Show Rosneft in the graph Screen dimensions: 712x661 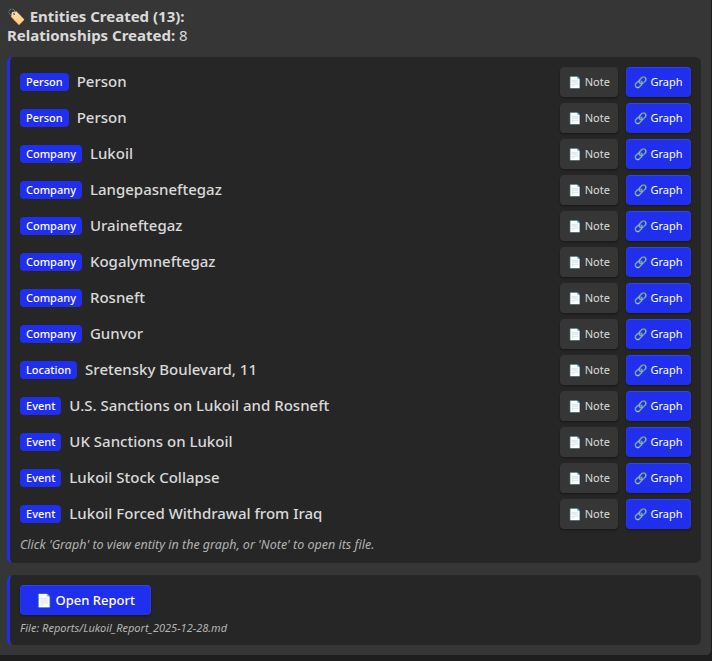point(658,298)
